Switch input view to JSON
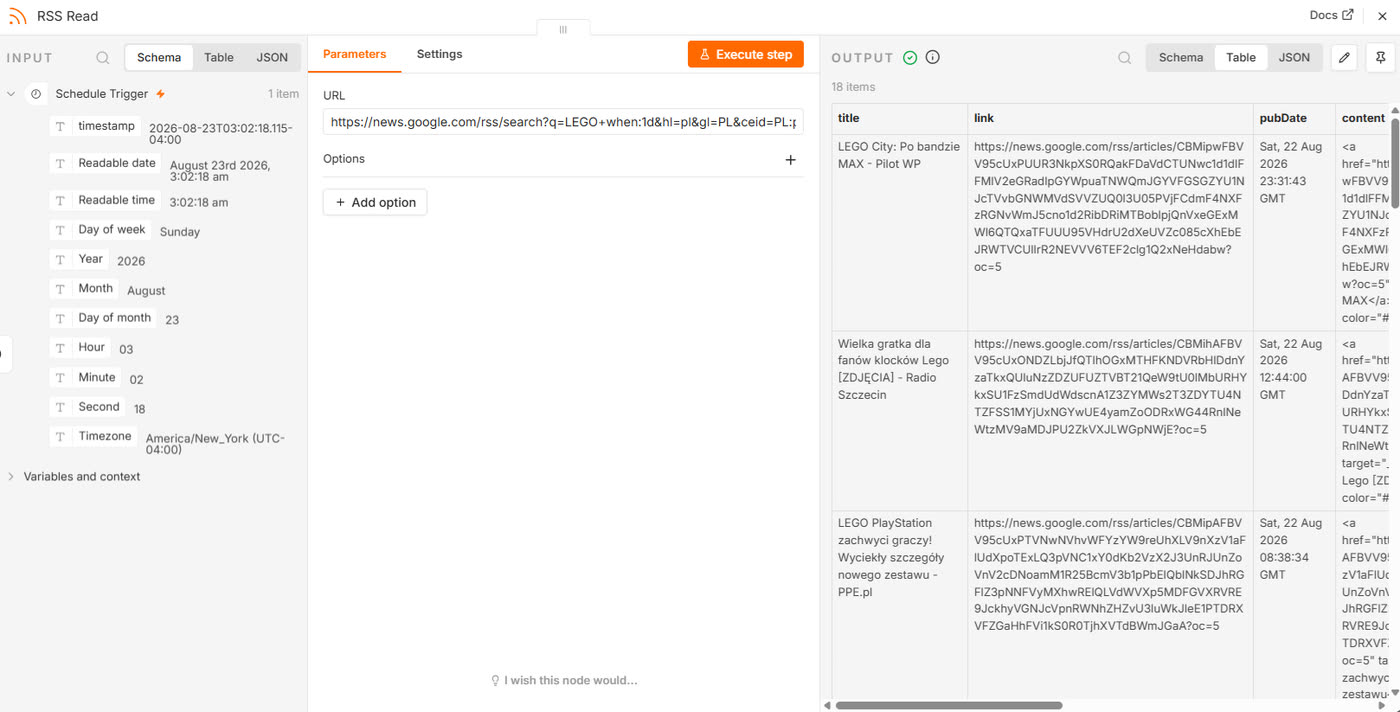 pos(272,58)
